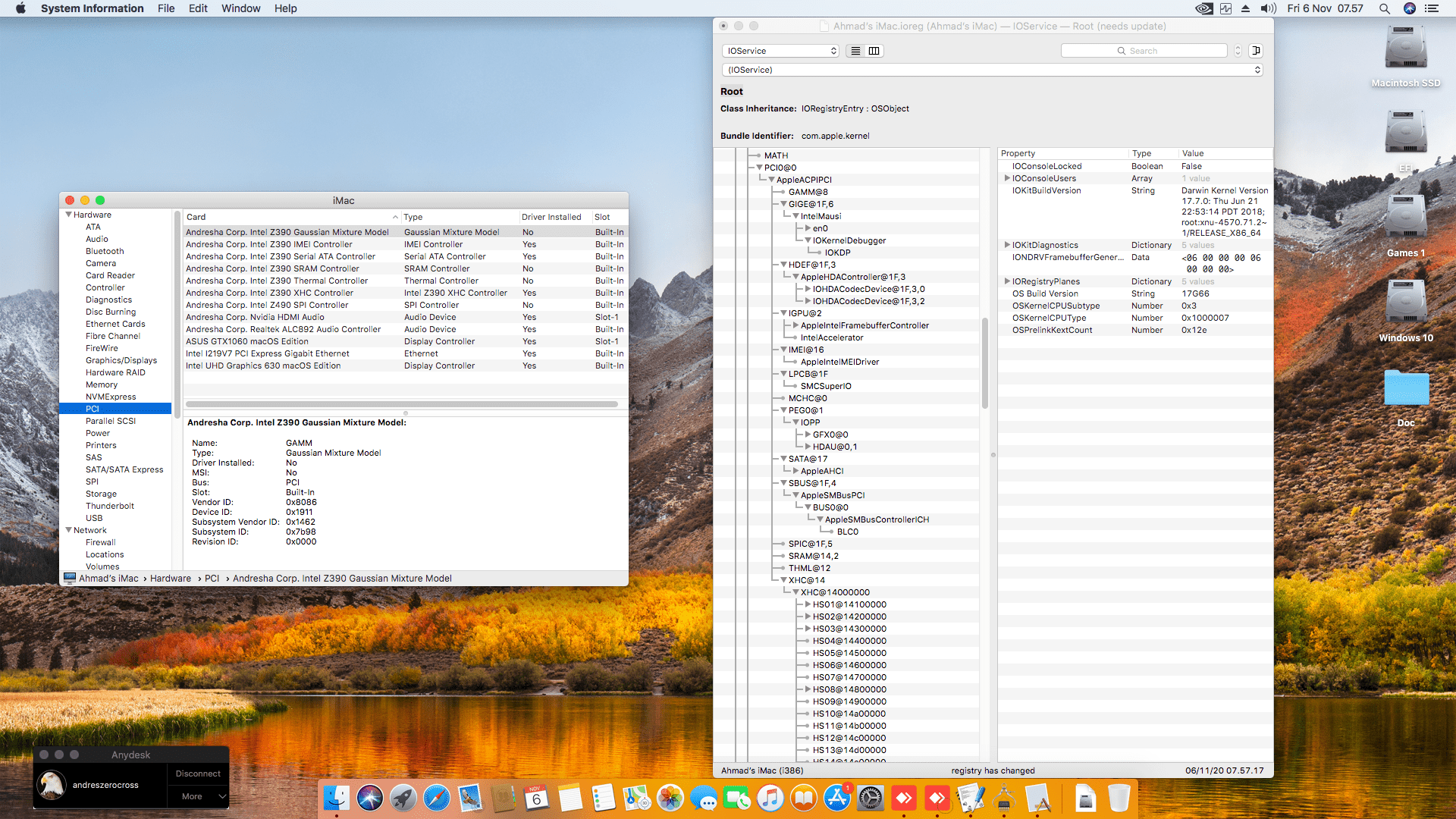The image size is (1456, 819).
Task: Open the IOService plane dropdown
Action: pyautogui.click(x=781, y=51)
